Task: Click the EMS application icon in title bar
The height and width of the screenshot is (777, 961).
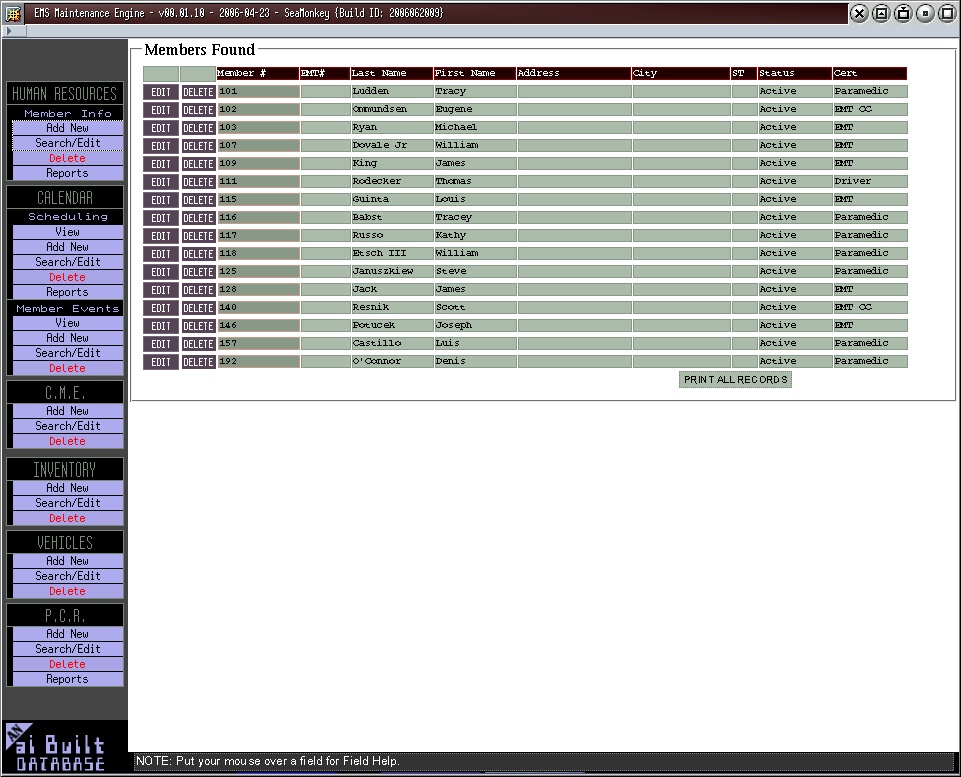Action: [13, 13]
